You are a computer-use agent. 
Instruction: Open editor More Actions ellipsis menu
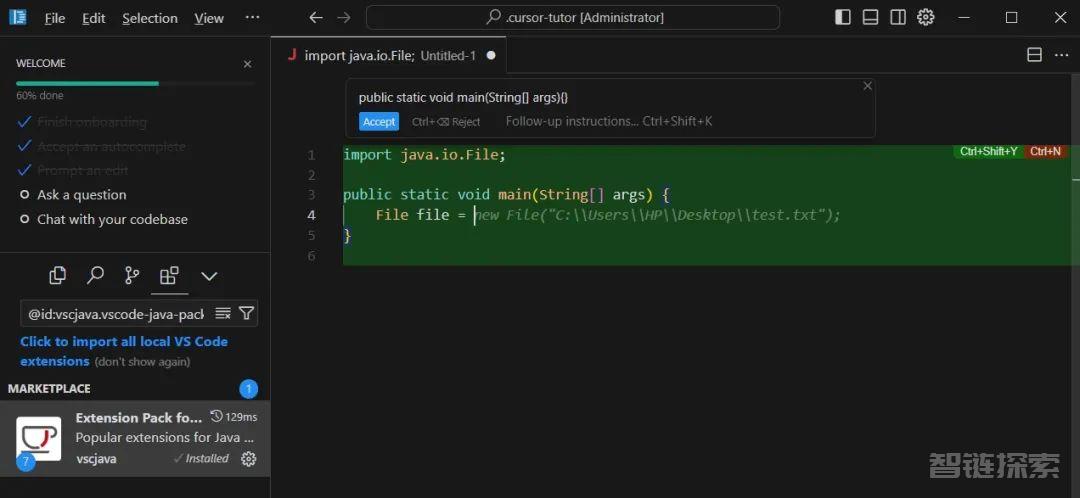point(1061,55)
